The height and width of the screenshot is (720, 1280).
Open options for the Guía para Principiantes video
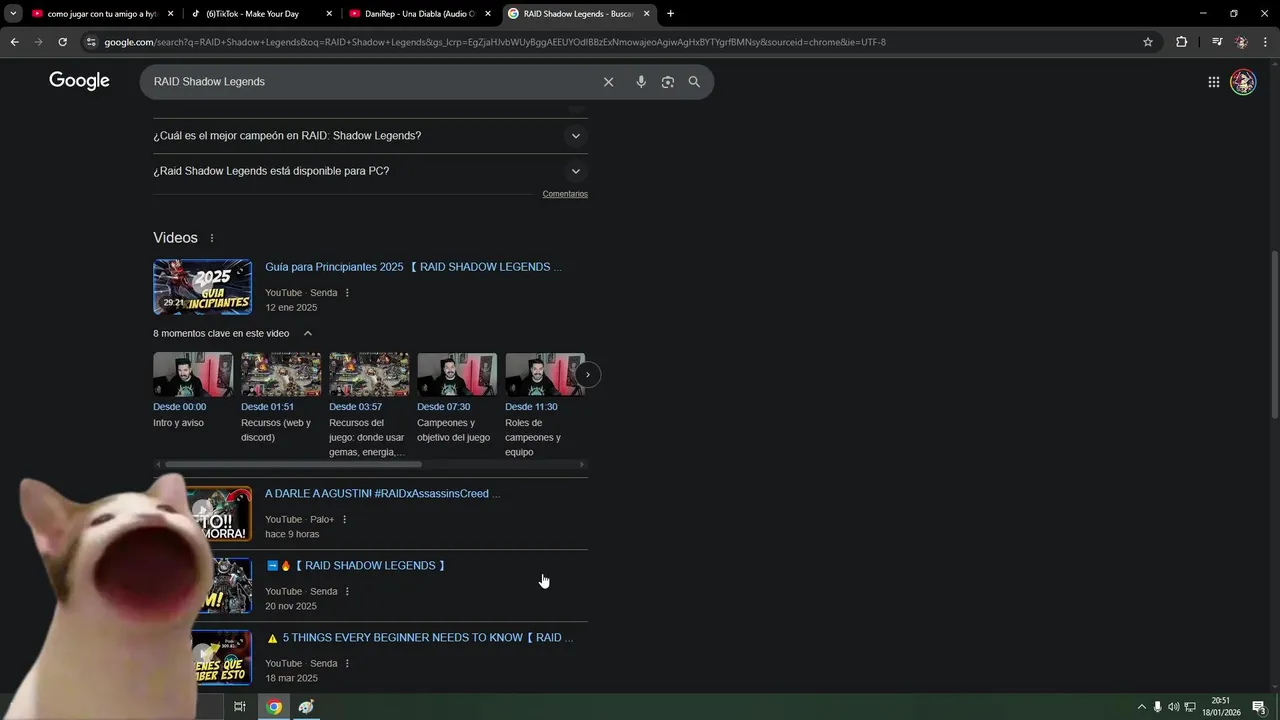click(347, 293)
